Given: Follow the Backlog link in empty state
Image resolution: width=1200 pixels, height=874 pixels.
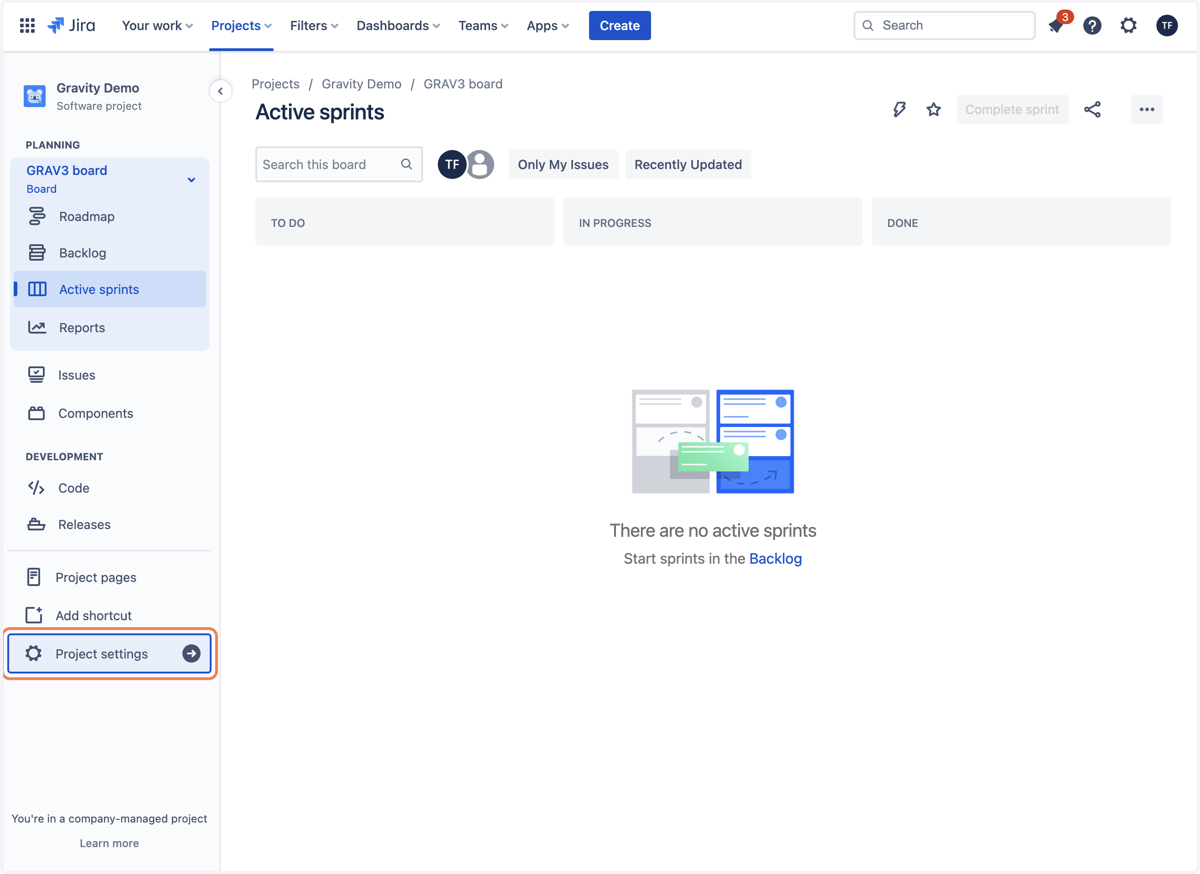Looking at the screenshot, I should click(775, 558).
